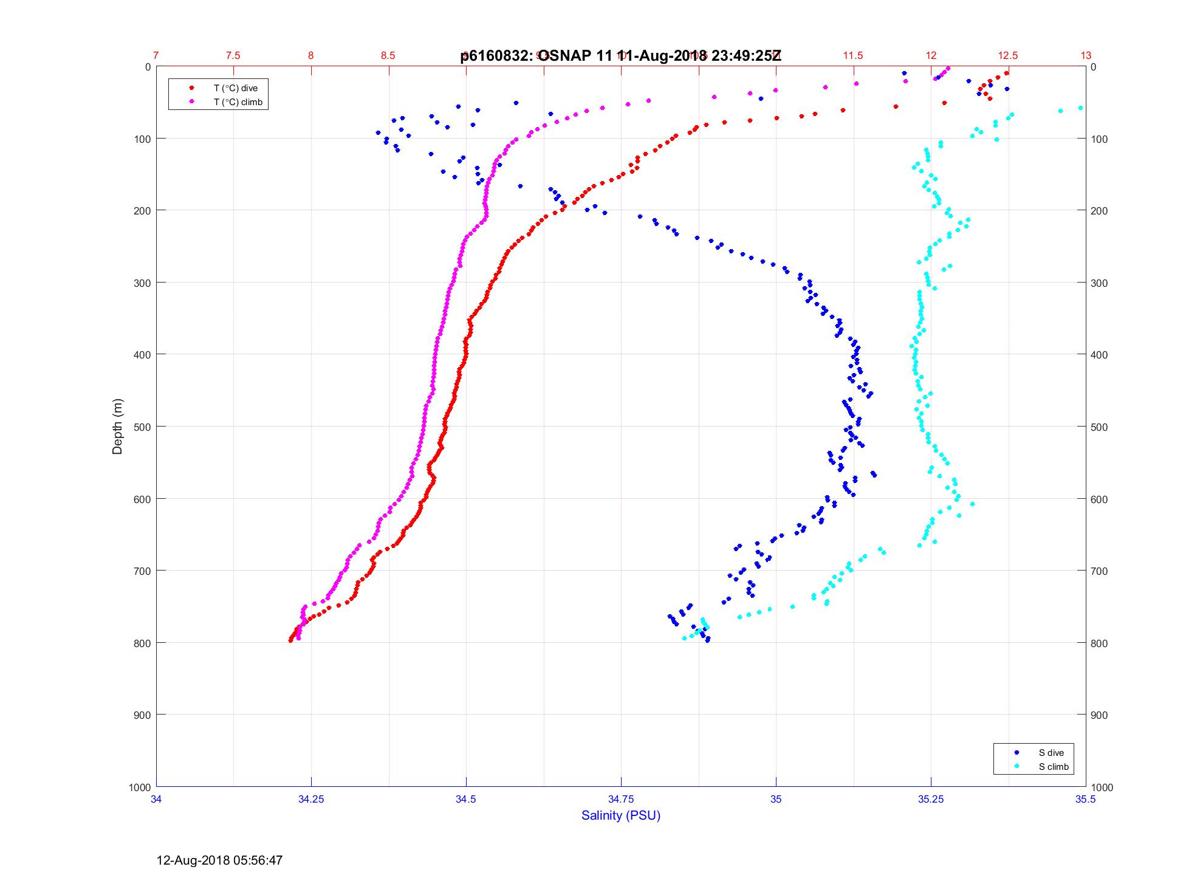The height and width of the screenshot is (885, 1200).
Task: Click the right depth tick label 900
Action: click(x=1101, y=715)
